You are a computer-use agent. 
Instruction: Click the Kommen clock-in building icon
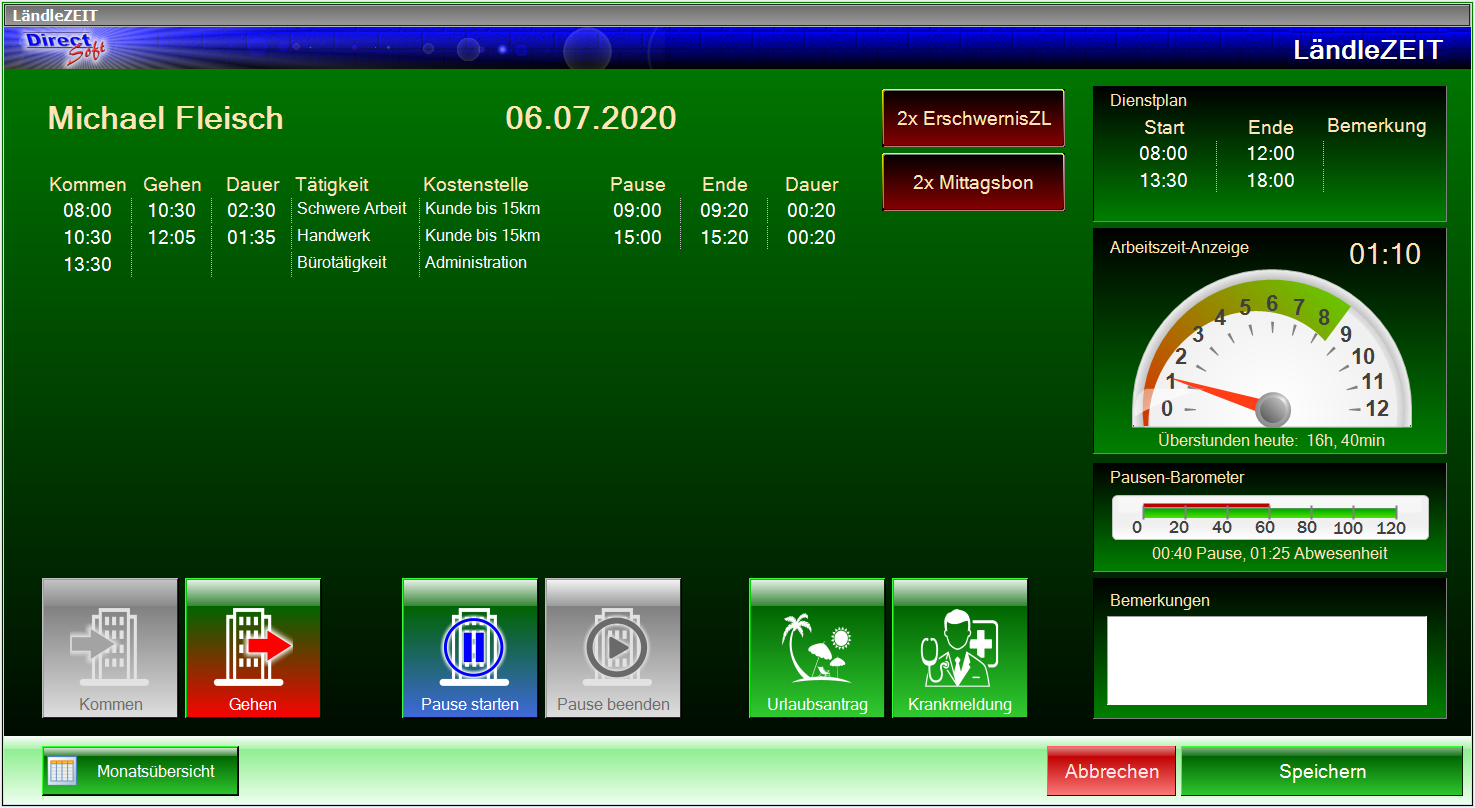click(x=110, y=648)
